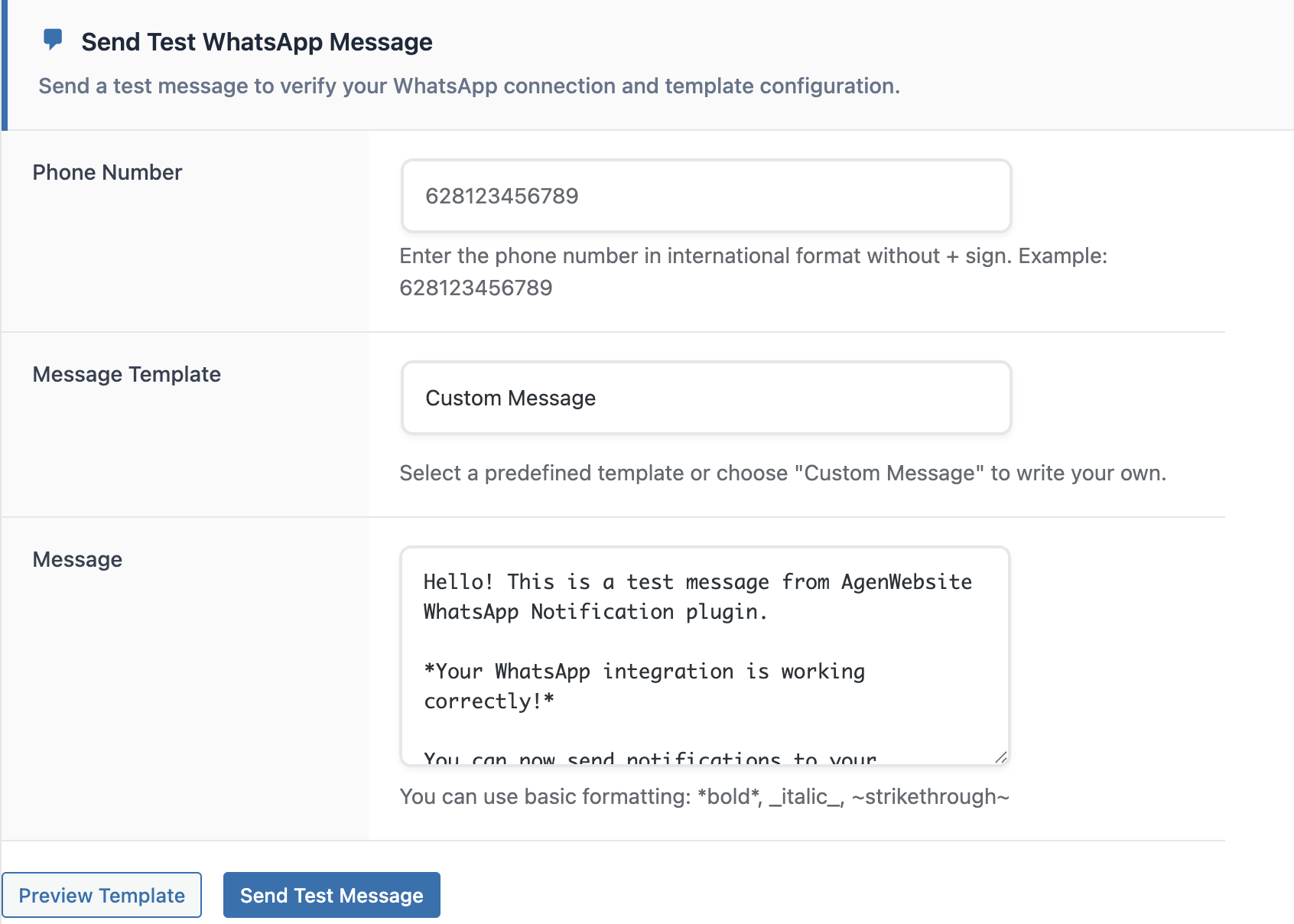Click the chat bubble icon beside the heading
1294x924 pixels.
[53, 39]
